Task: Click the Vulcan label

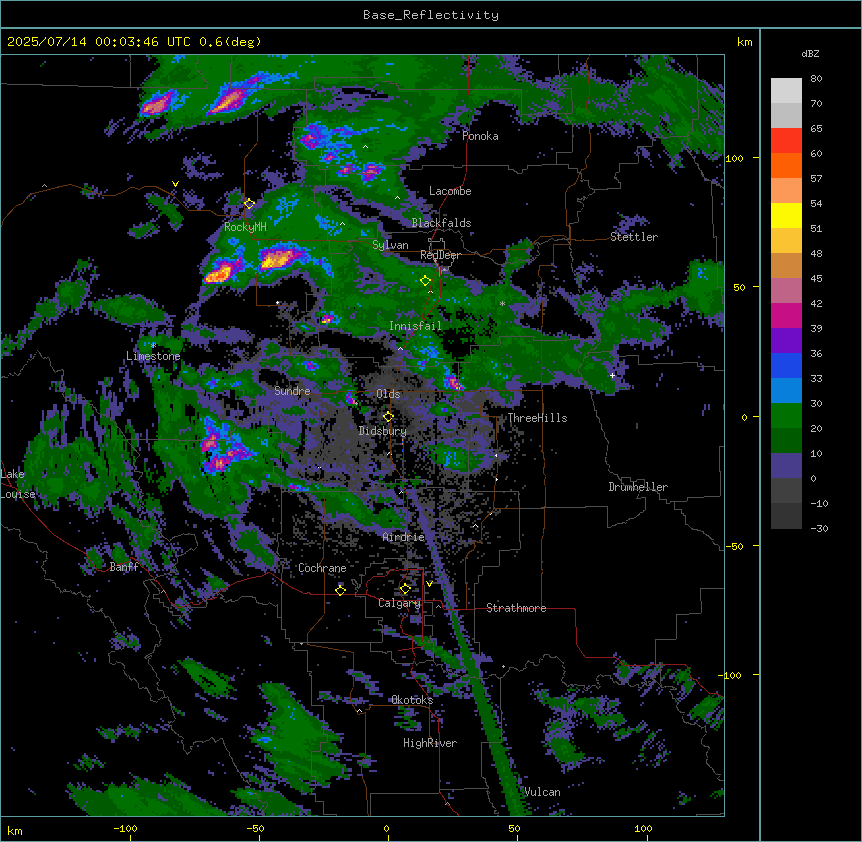Action: [542, 792]
